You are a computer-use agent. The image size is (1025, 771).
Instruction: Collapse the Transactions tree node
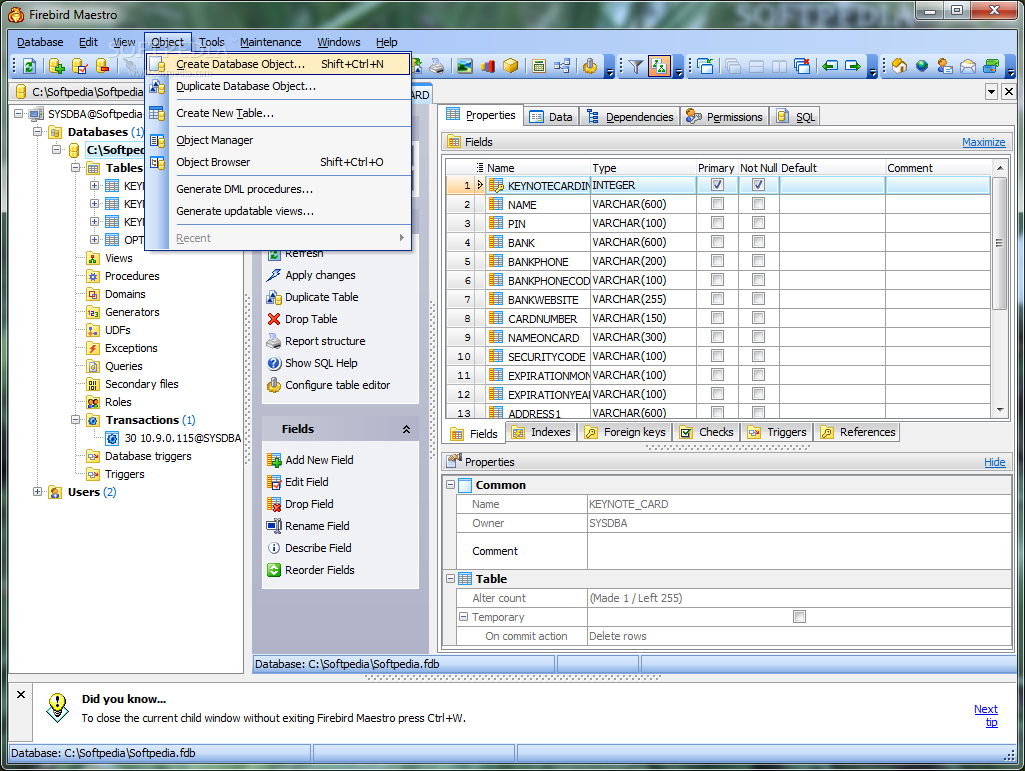pos(76,420)
